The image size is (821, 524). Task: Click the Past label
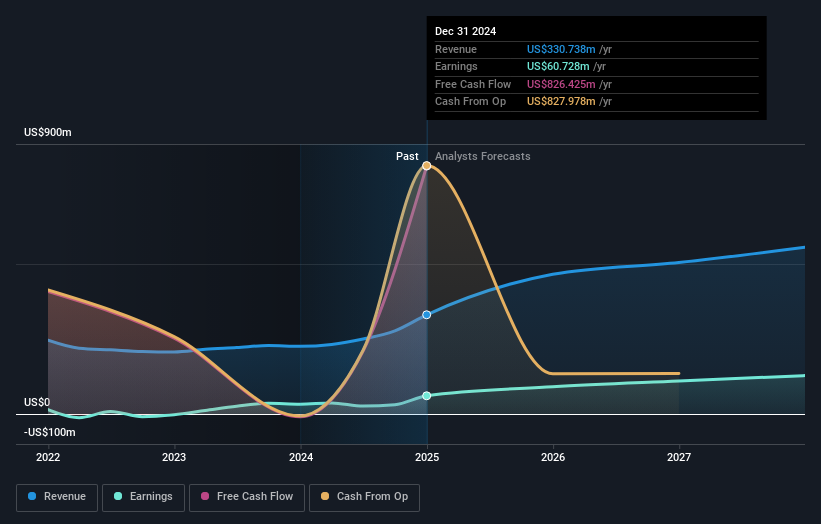(x=407, y=157)
